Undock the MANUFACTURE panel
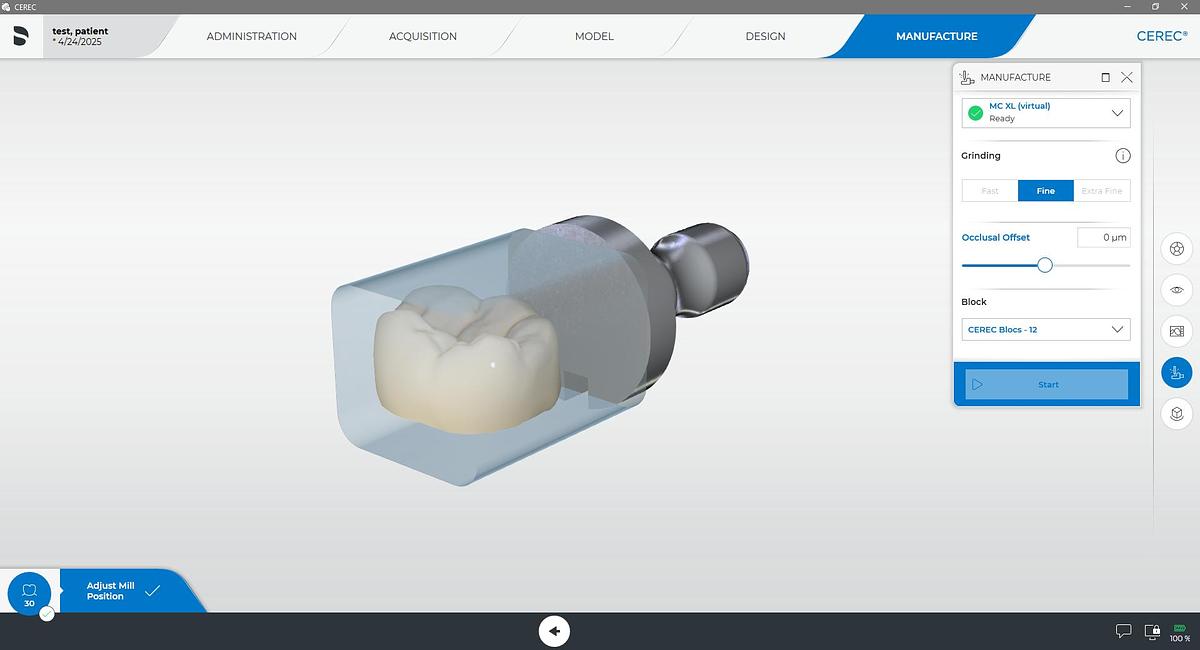The image size is (1200, 650). [1104, 77]
